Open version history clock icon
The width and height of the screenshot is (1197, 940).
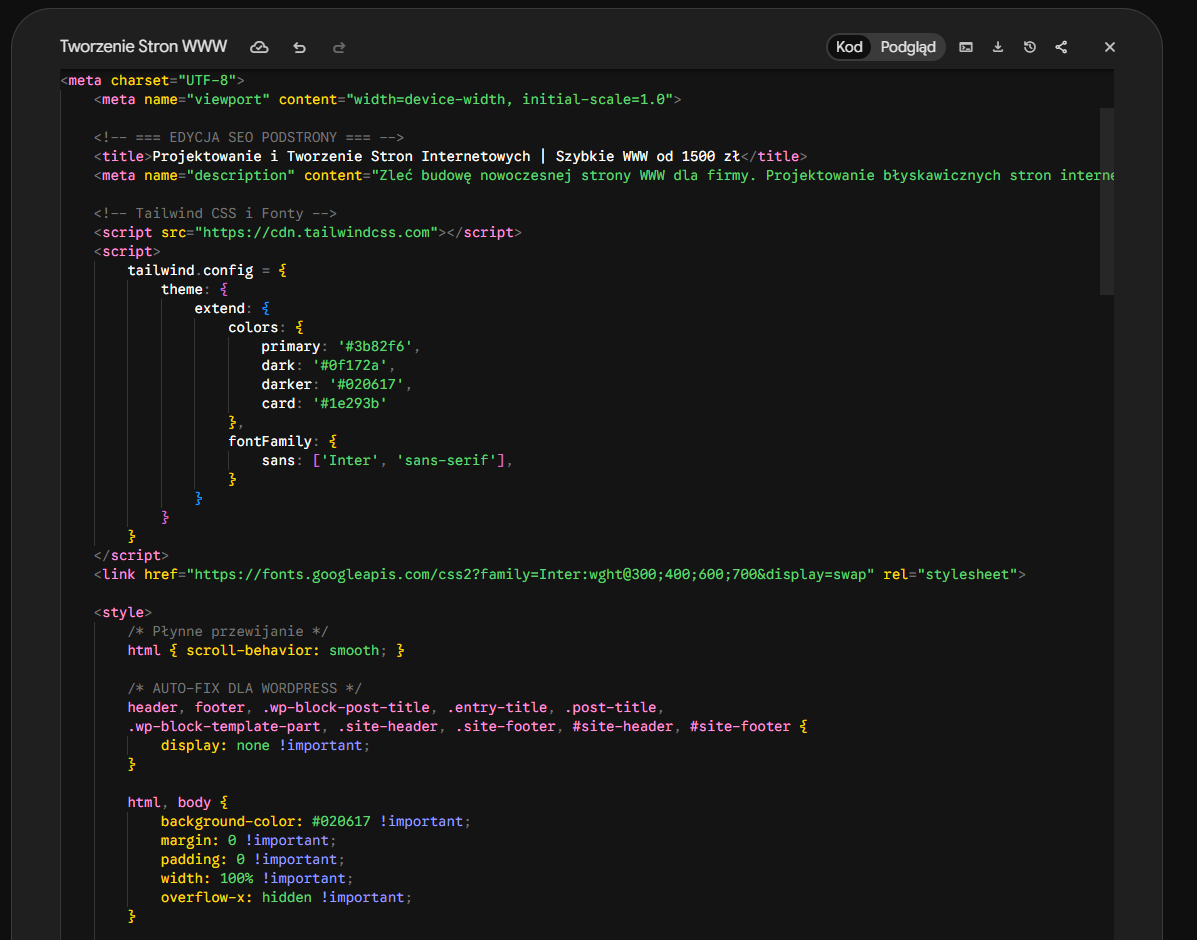pyautogui.click(x=1030, y=47)
